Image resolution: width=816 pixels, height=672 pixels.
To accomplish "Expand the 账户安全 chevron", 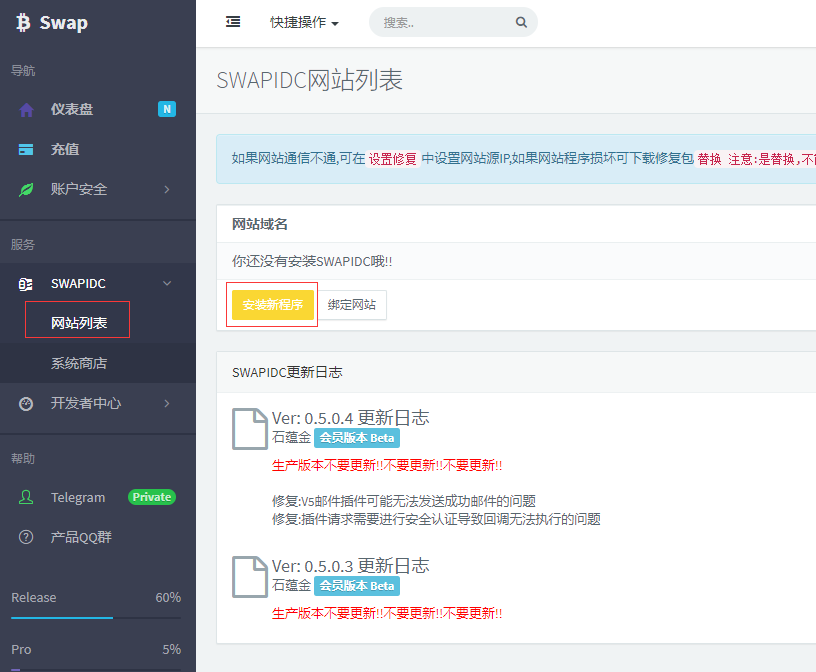I will click(x=167, y=189).
